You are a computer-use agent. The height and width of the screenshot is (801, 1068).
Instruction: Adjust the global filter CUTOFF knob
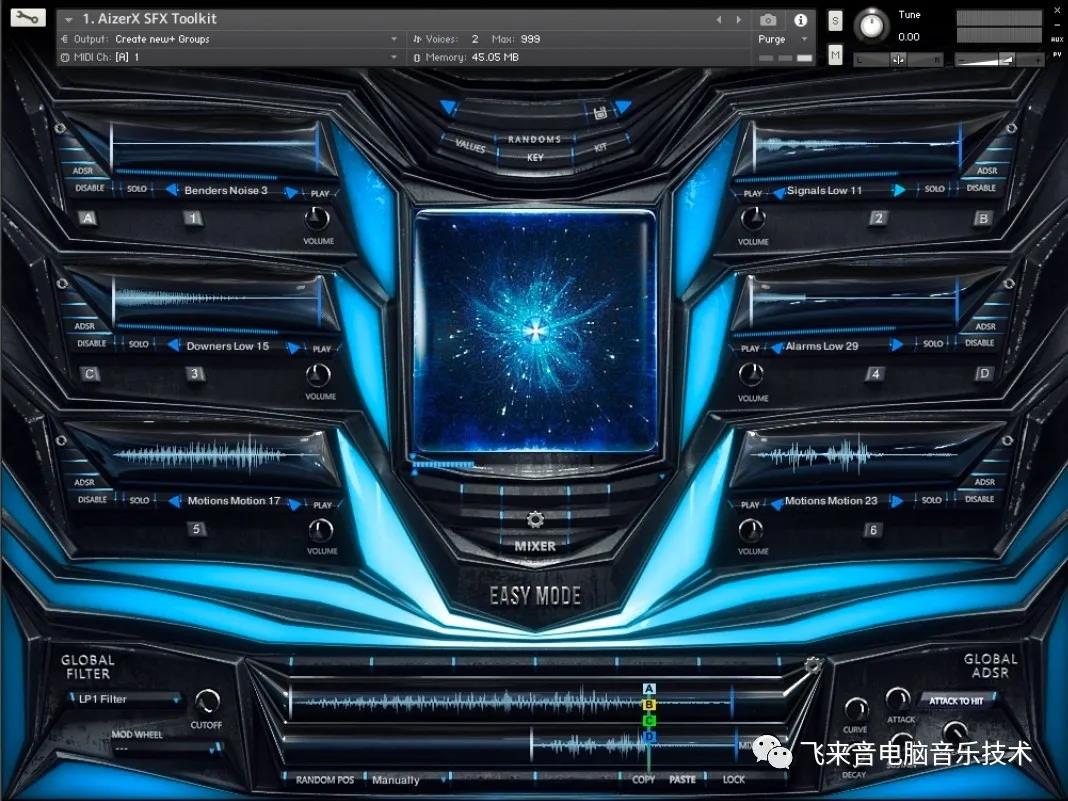[x=207, y=702]
